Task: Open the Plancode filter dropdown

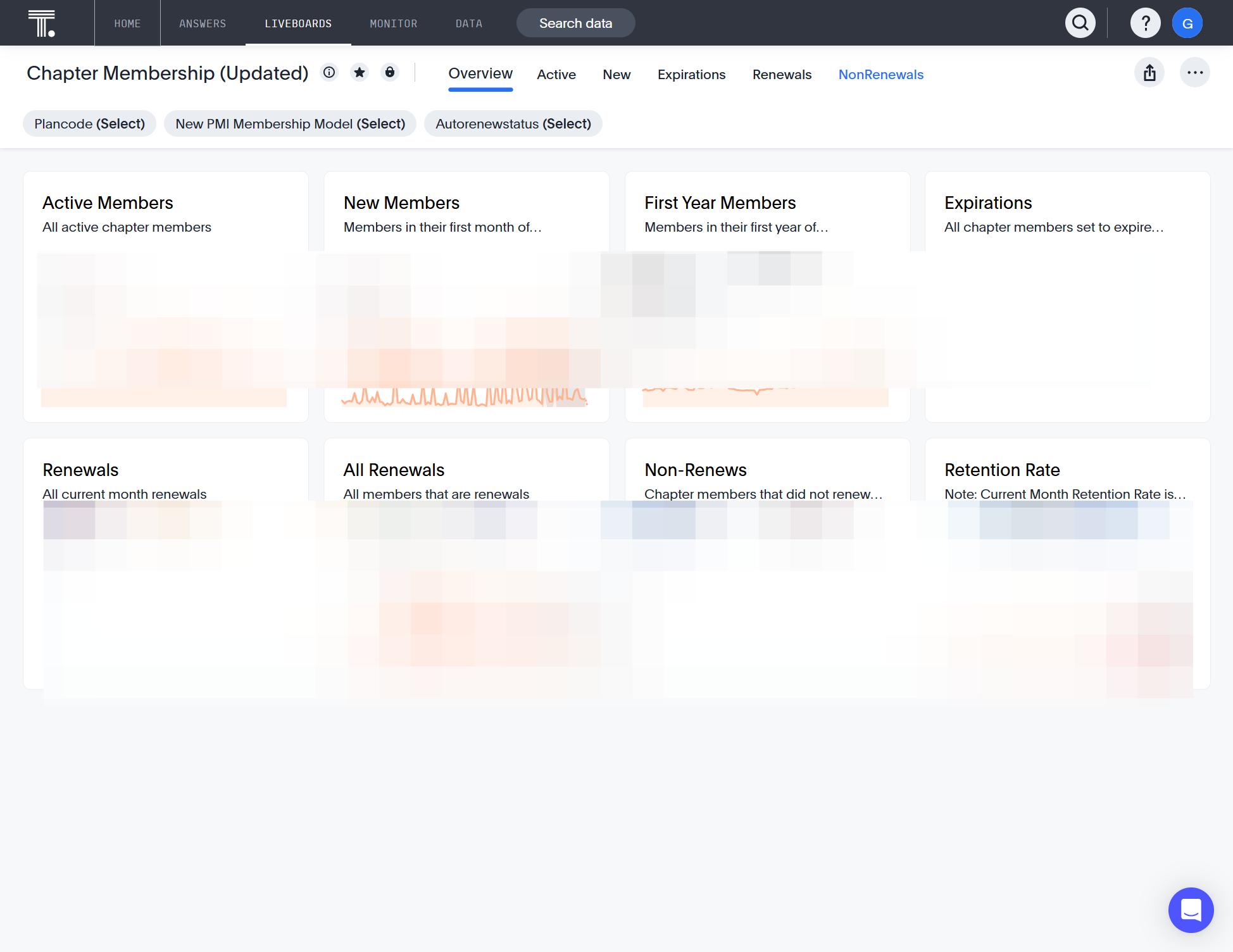Action: 90,123
